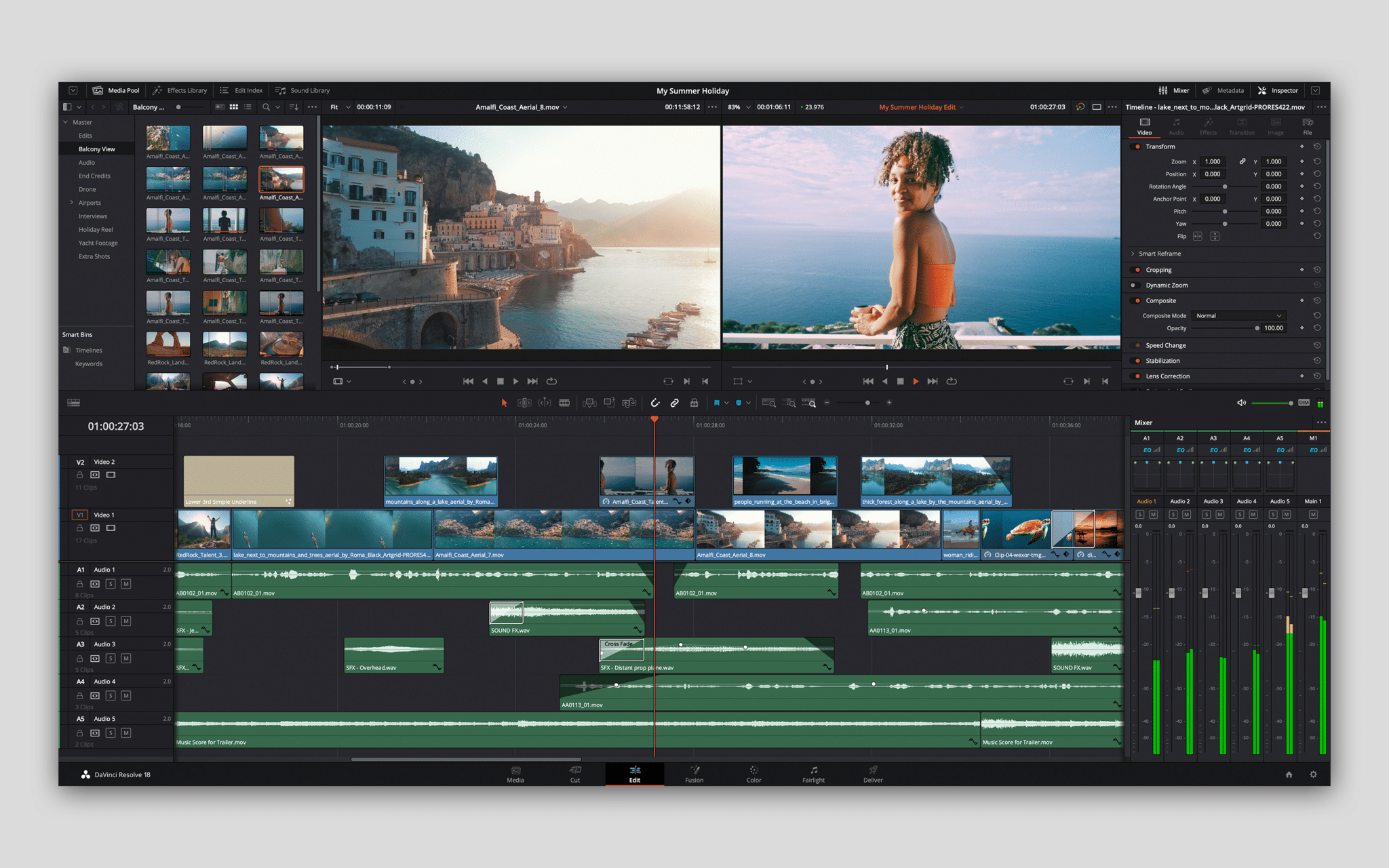The width and height of the screenshot is (1389, 868).
Task: Toggle loop in the timeline viewer
Action: coord(952,381)
